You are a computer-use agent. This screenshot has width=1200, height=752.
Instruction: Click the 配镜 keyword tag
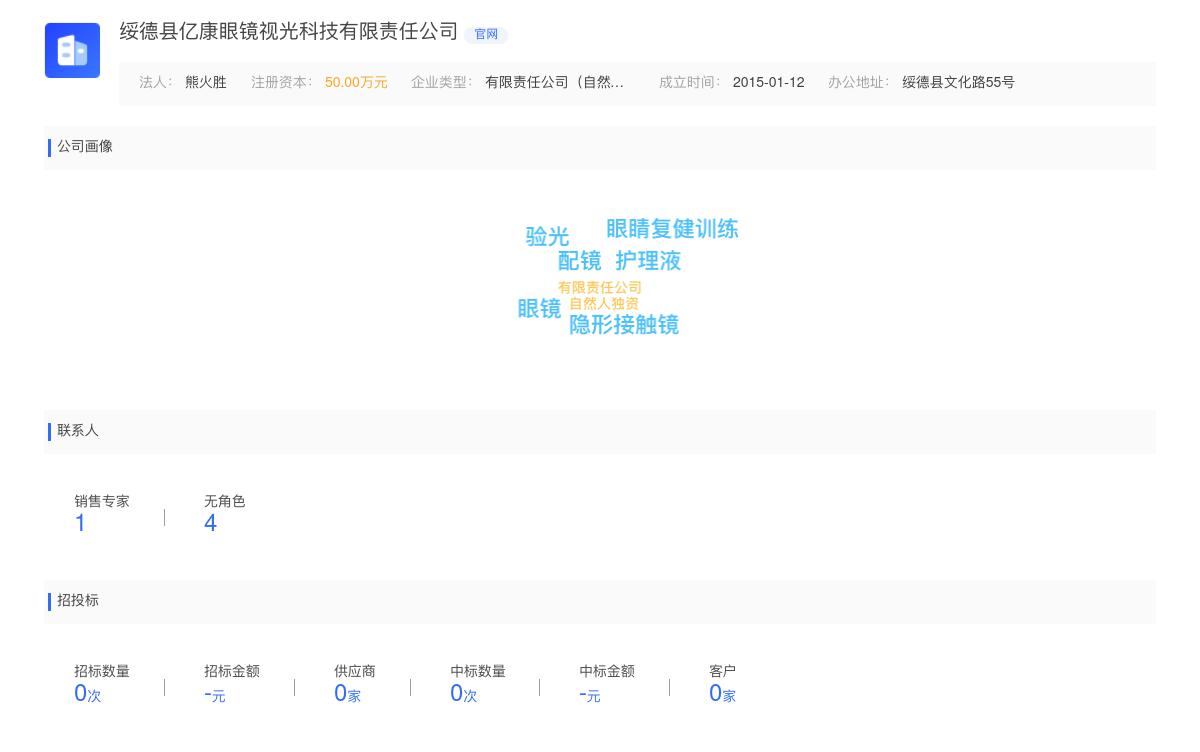pos(579,261)
